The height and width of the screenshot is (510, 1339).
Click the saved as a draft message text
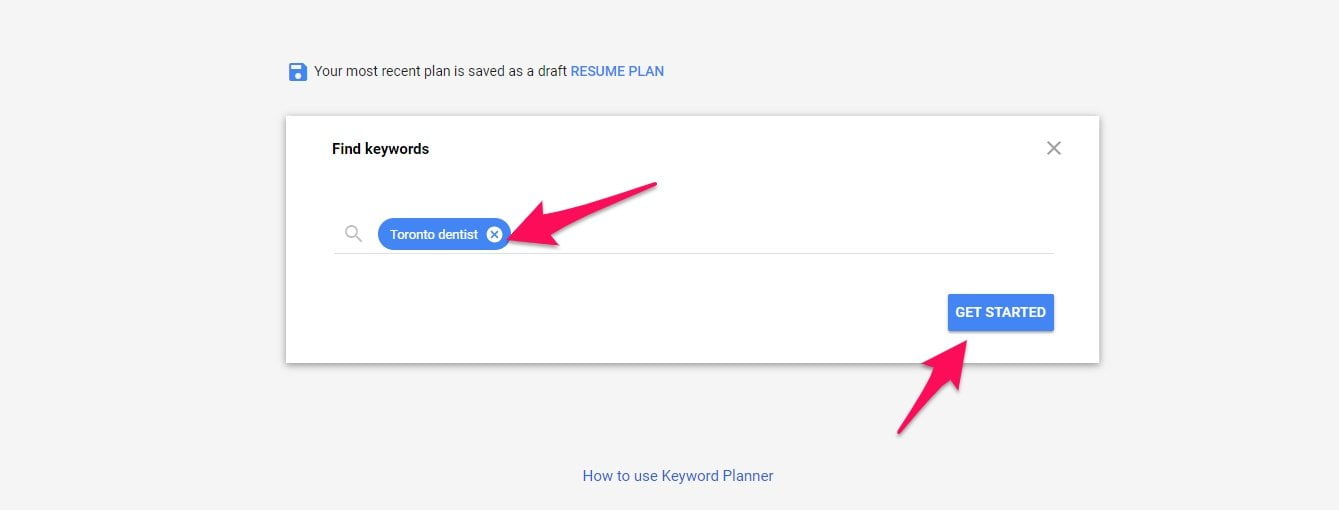tap(441, 71)
